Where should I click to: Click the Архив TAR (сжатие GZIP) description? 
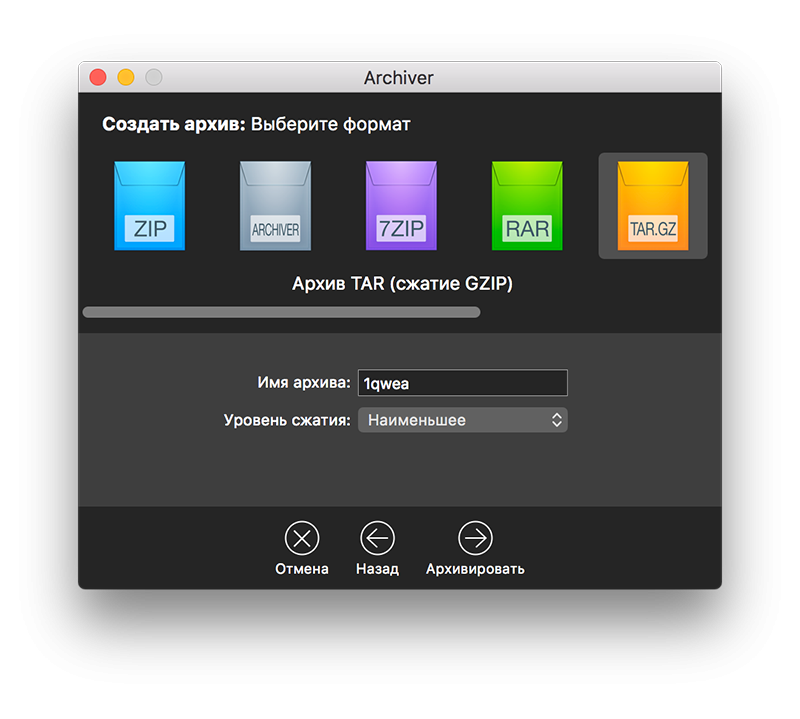pyautogui.click(x=402, y=284)
